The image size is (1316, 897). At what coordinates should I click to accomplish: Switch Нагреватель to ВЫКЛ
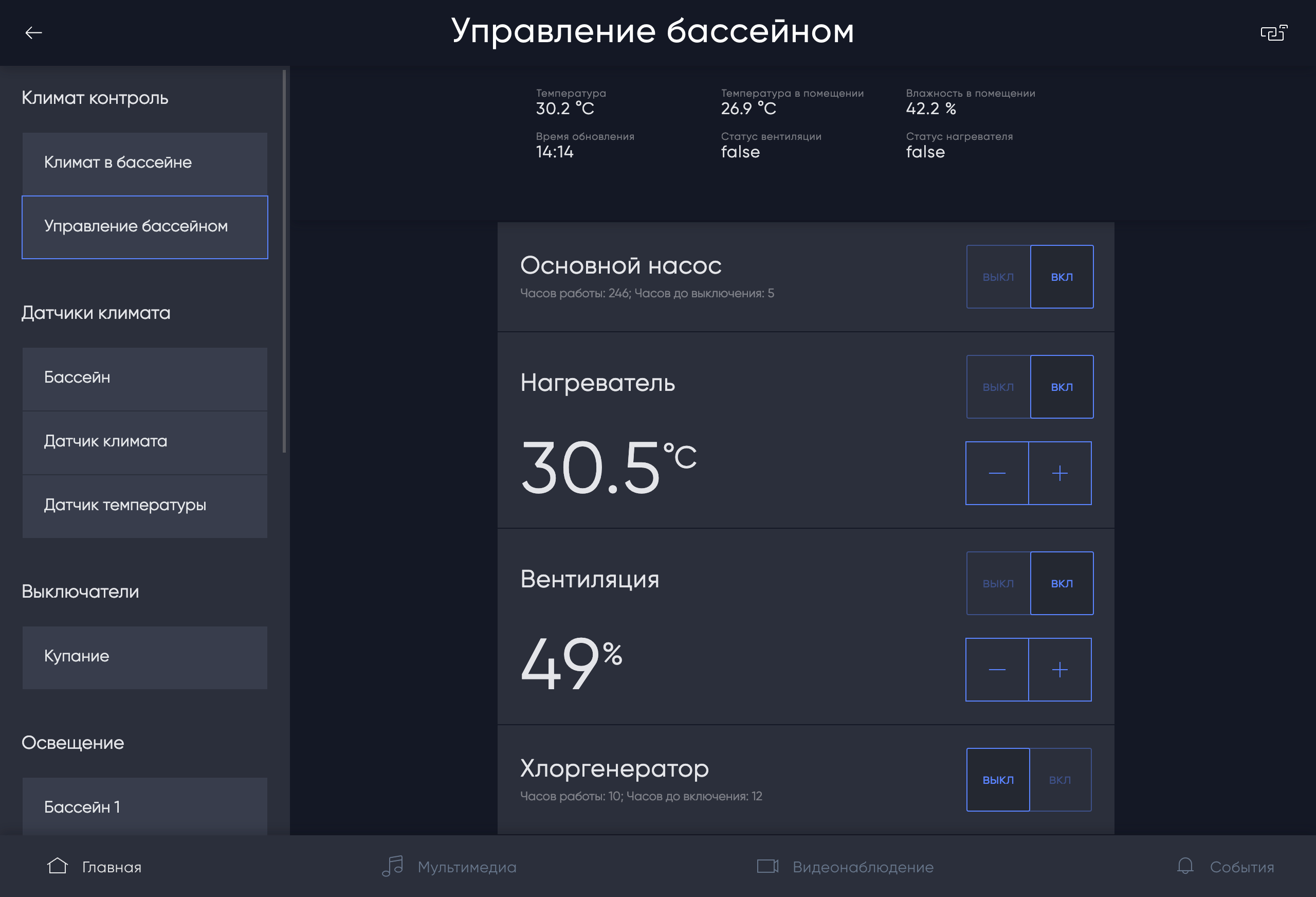pyautogui.click(x=998, y=386)
